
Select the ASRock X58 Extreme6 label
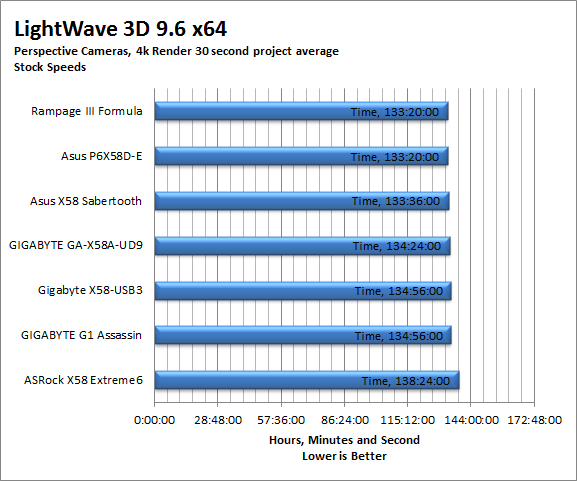point(83,380)
